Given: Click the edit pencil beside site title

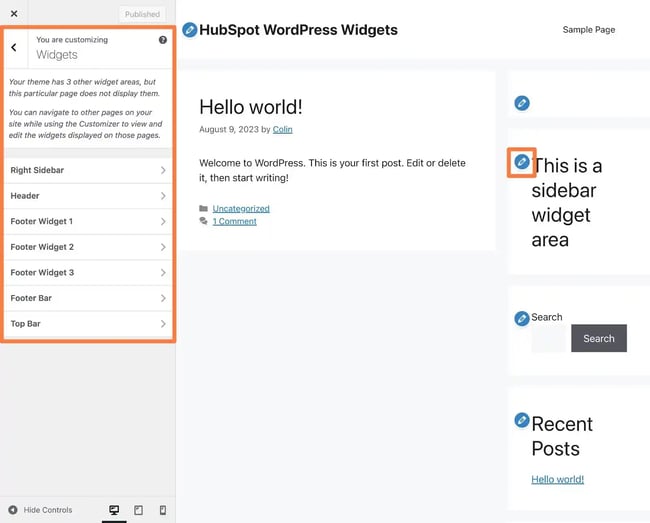Looking at the screenshot, I should point(190,30).
